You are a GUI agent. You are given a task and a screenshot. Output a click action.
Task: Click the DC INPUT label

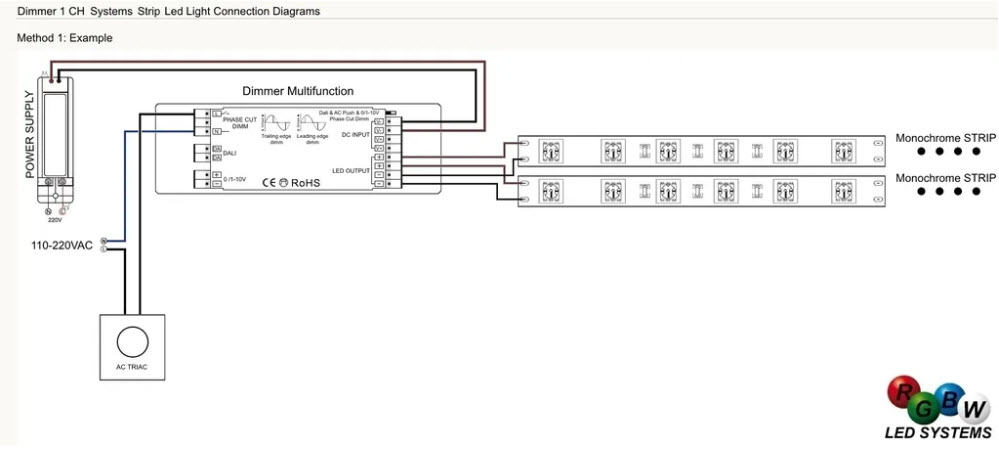click(x=355, y=133)
